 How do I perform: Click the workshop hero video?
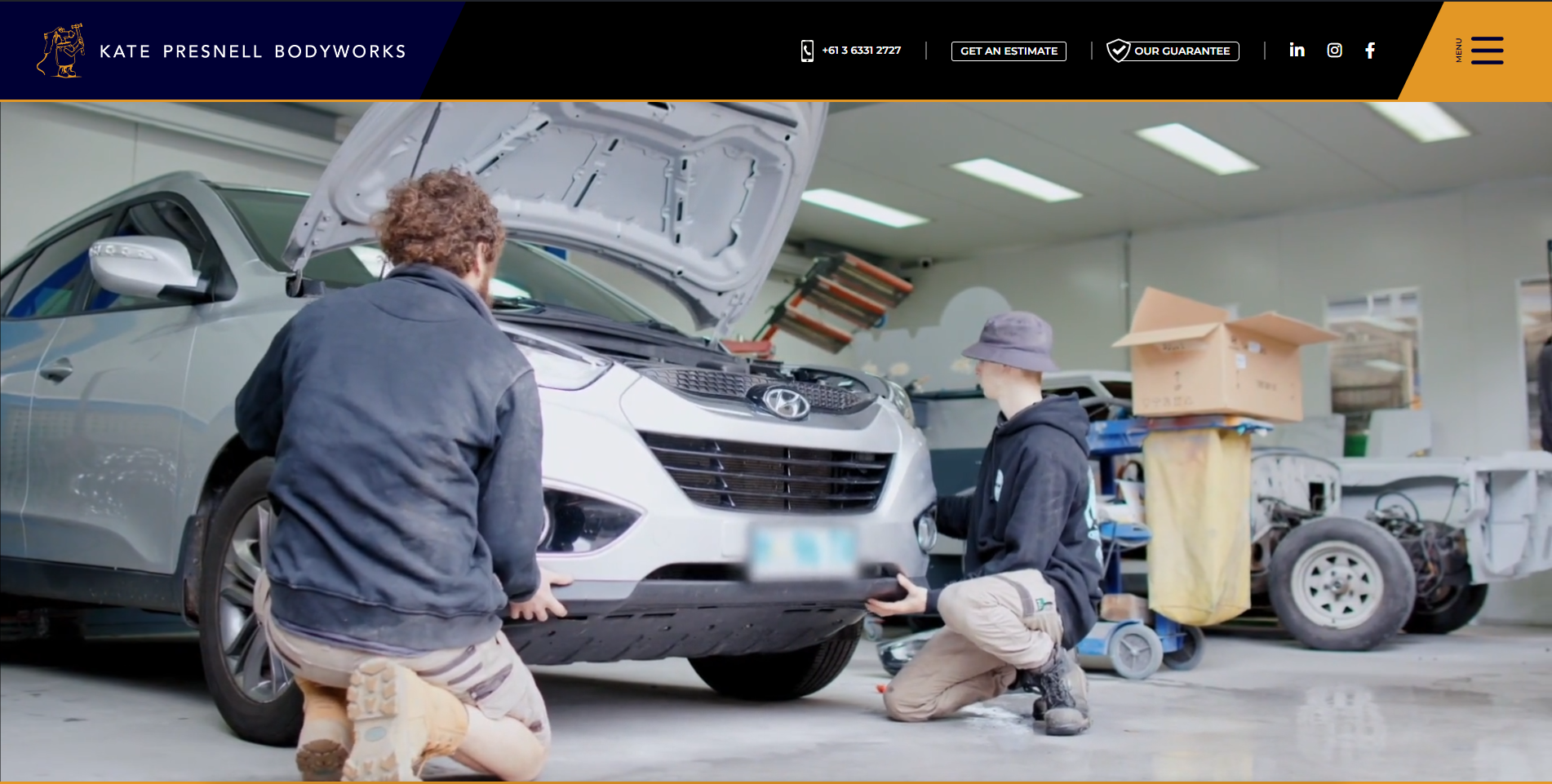click(x=776, y=441)
